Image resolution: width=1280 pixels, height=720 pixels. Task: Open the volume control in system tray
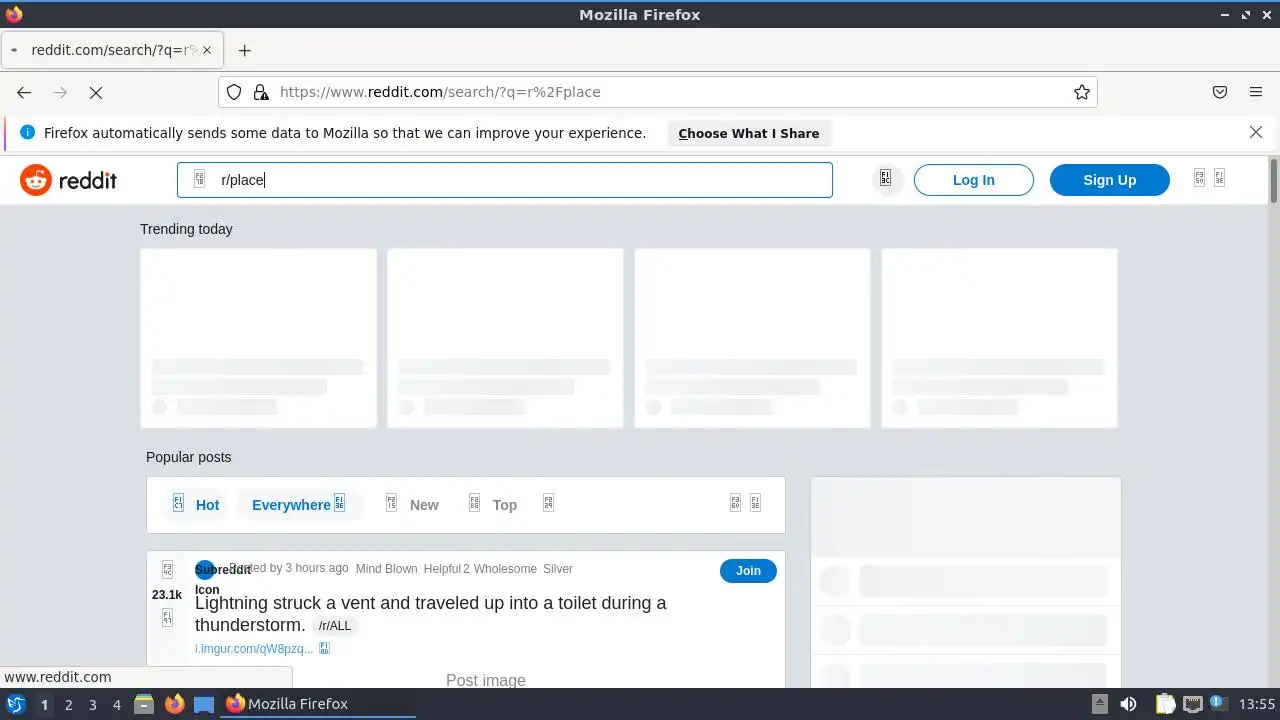1128,704
